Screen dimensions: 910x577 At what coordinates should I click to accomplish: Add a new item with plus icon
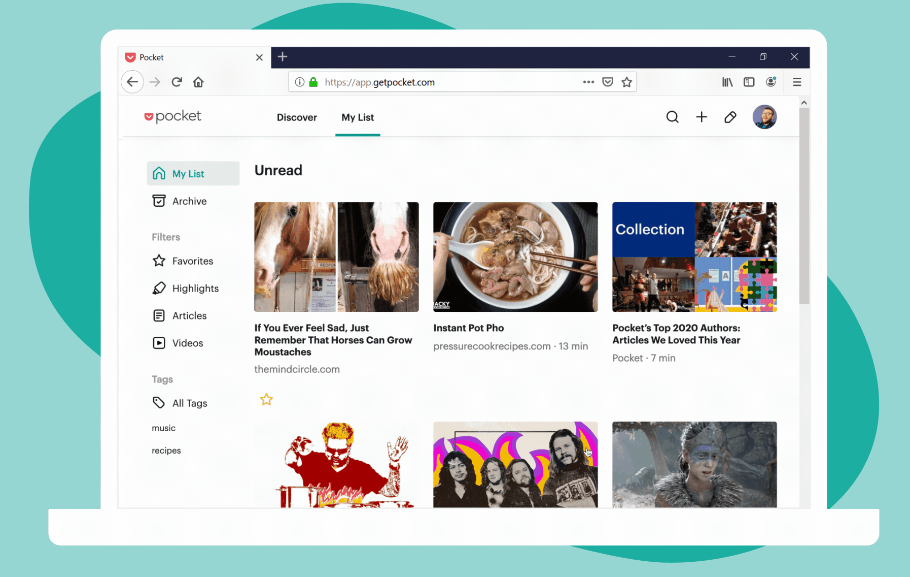click(702, 117)
